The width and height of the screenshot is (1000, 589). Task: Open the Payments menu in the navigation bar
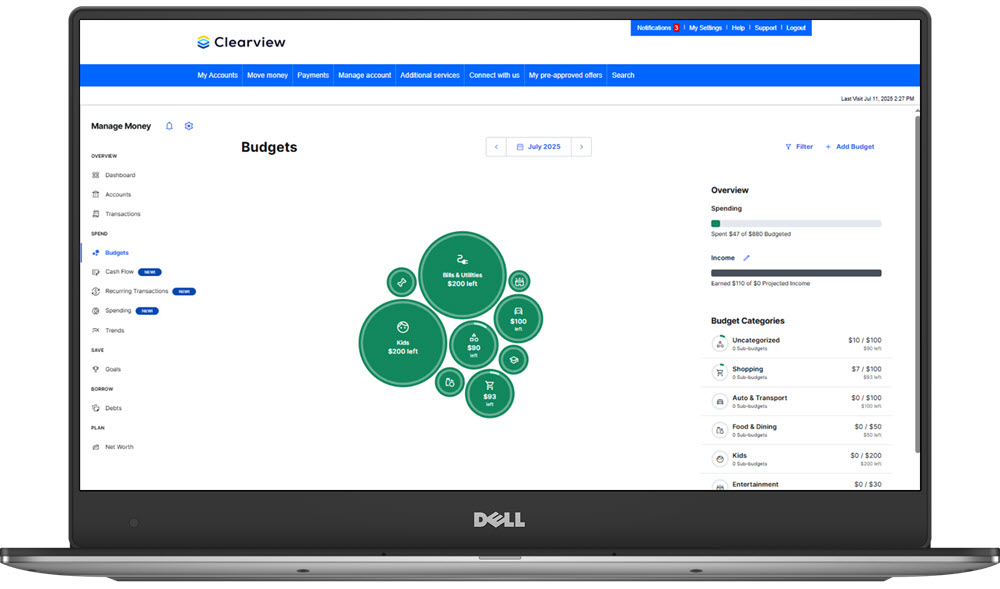click(313, 74)
